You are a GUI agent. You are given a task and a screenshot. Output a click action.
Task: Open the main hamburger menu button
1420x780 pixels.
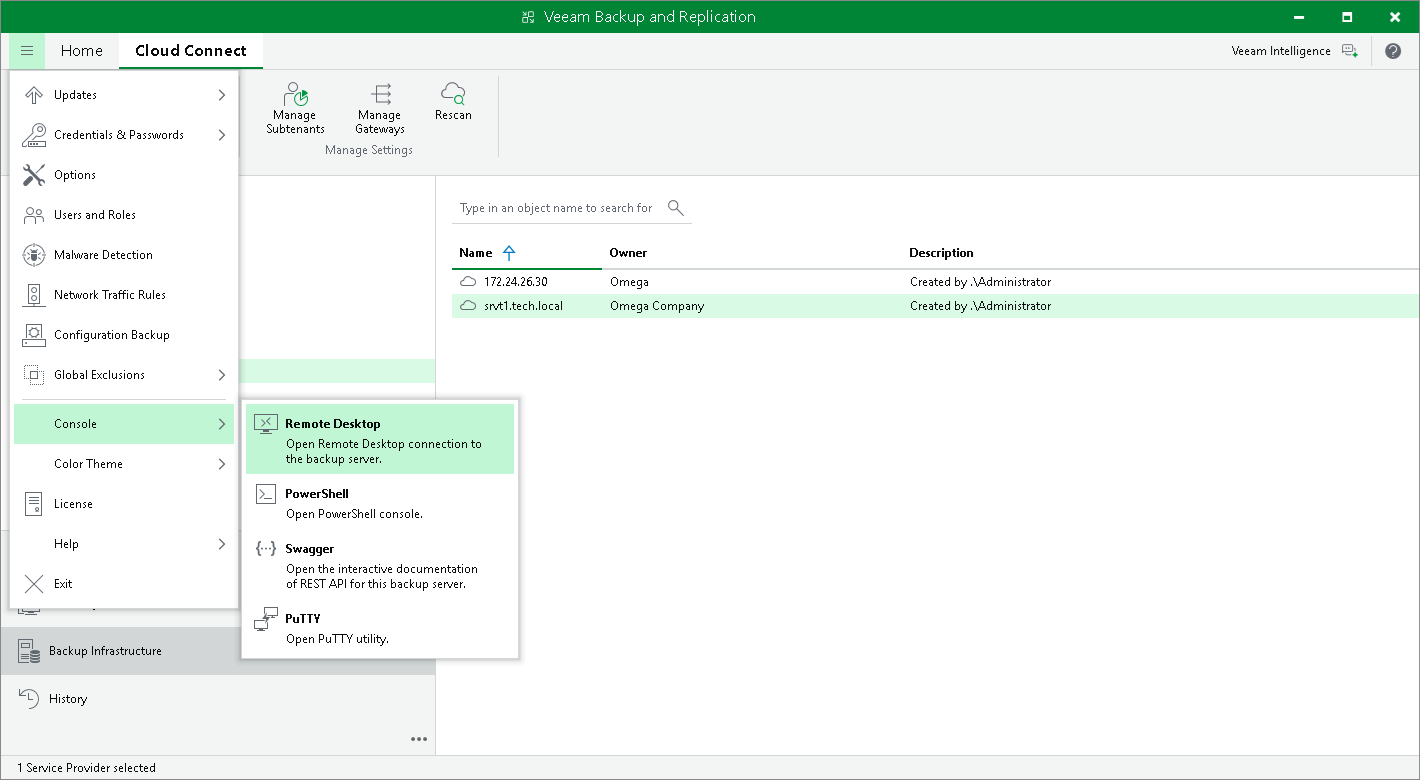[27, 51]
